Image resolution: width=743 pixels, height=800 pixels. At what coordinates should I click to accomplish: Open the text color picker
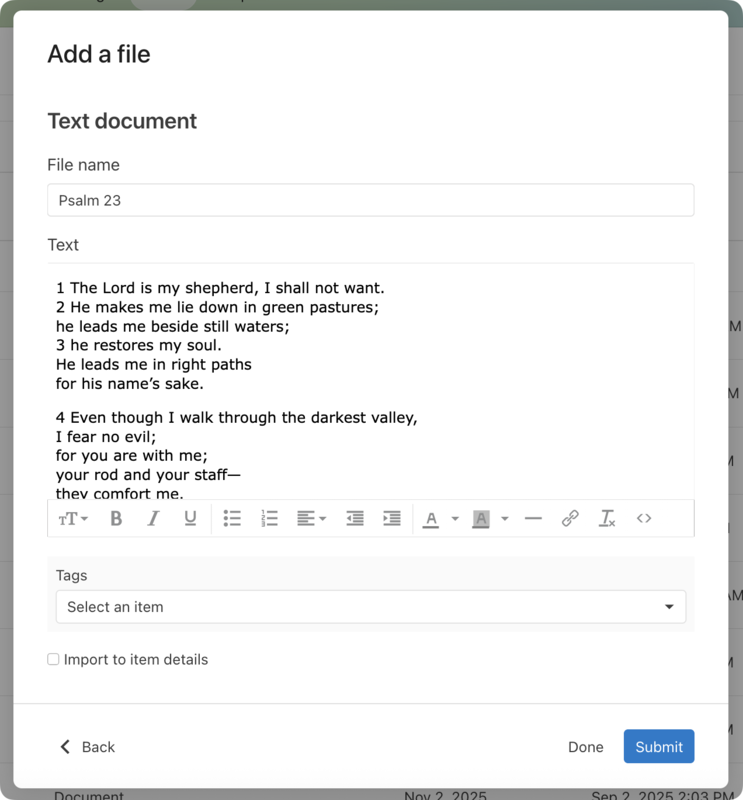pyautogui.click(x=434, y=518)
